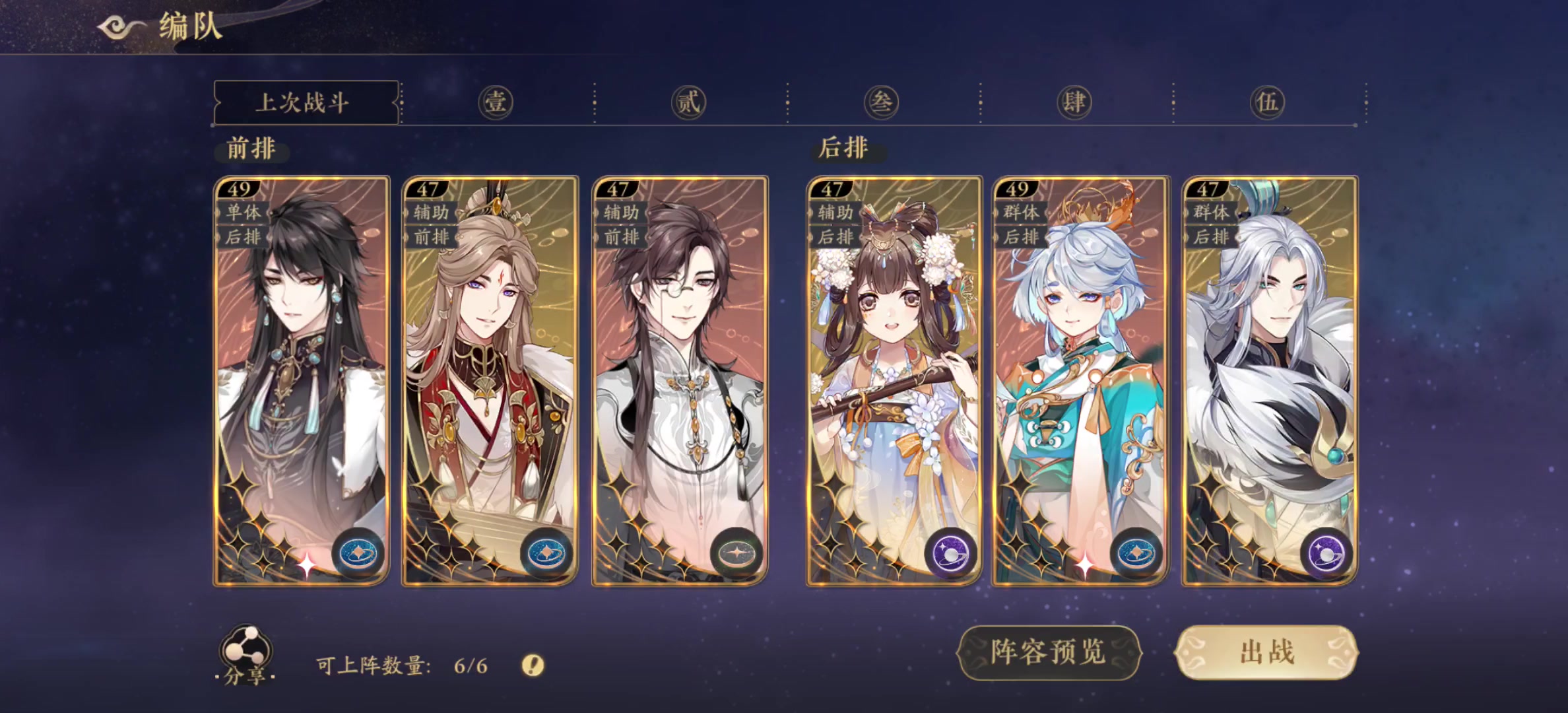Tap blue star orb on musician card
The image size is (1568, 713).
[546, 553]
